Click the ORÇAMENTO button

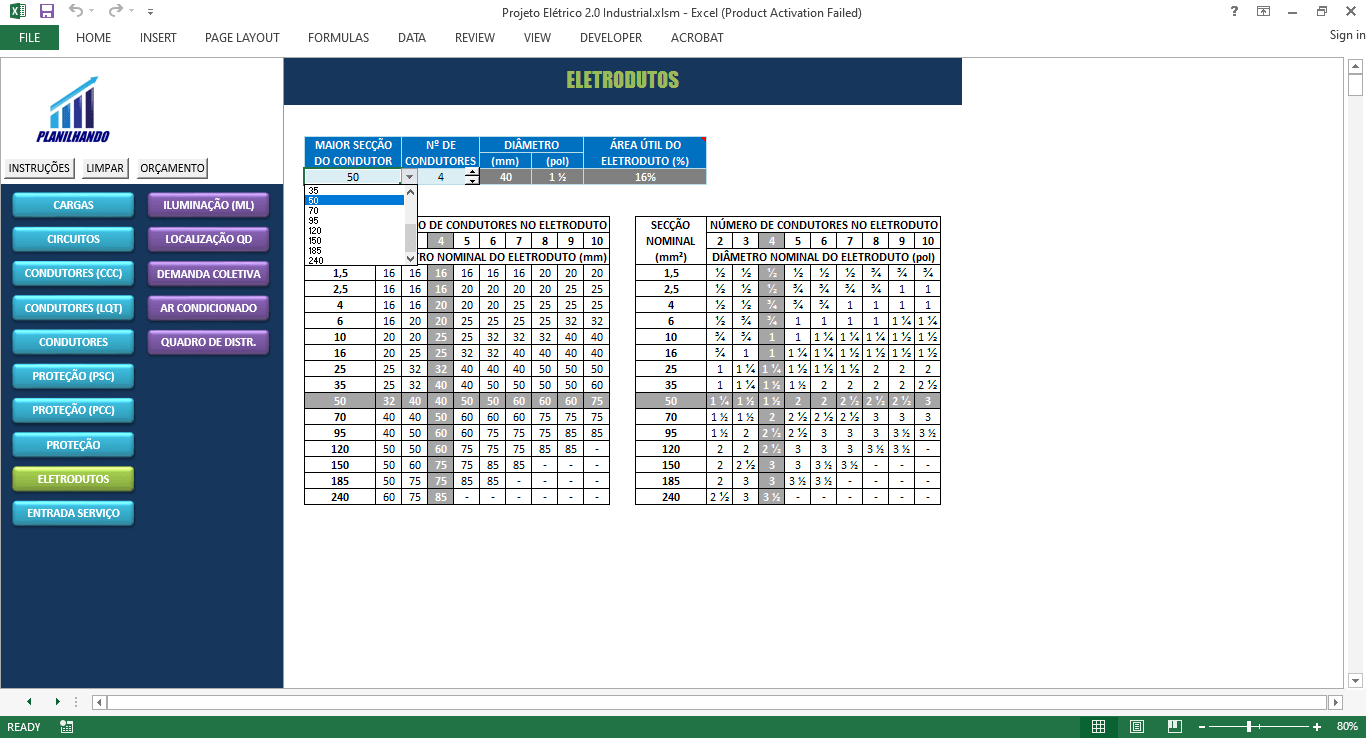(172, 168)
